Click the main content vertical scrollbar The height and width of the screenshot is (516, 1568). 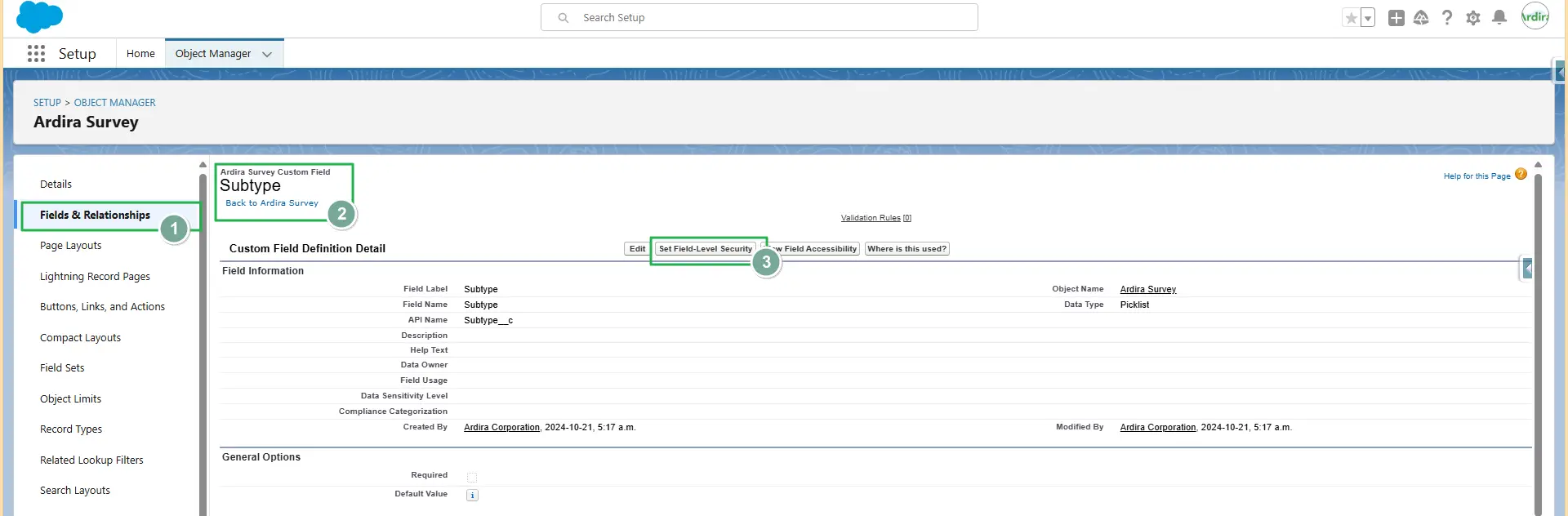[1538, 343]
